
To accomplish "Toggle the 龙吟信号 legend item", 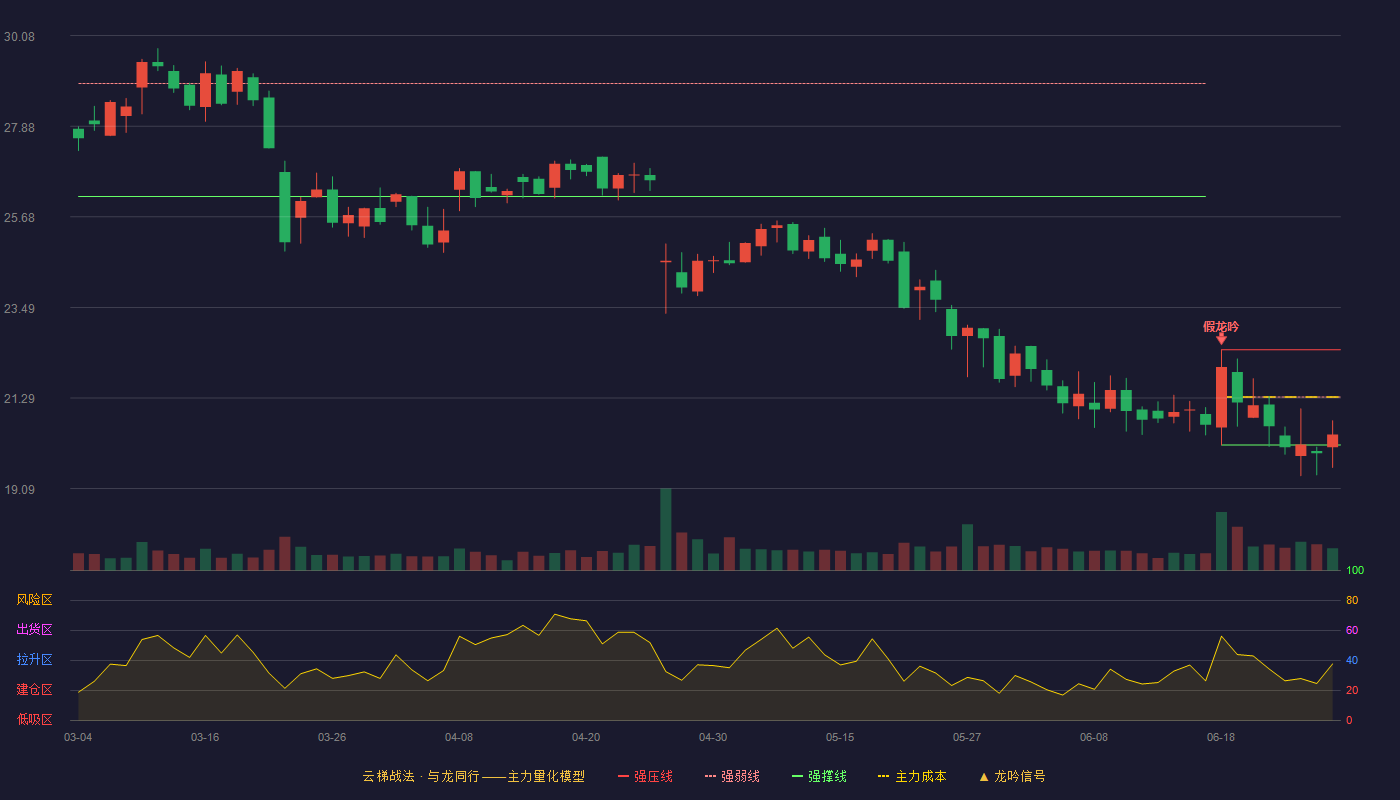I will coord(1012,776).
